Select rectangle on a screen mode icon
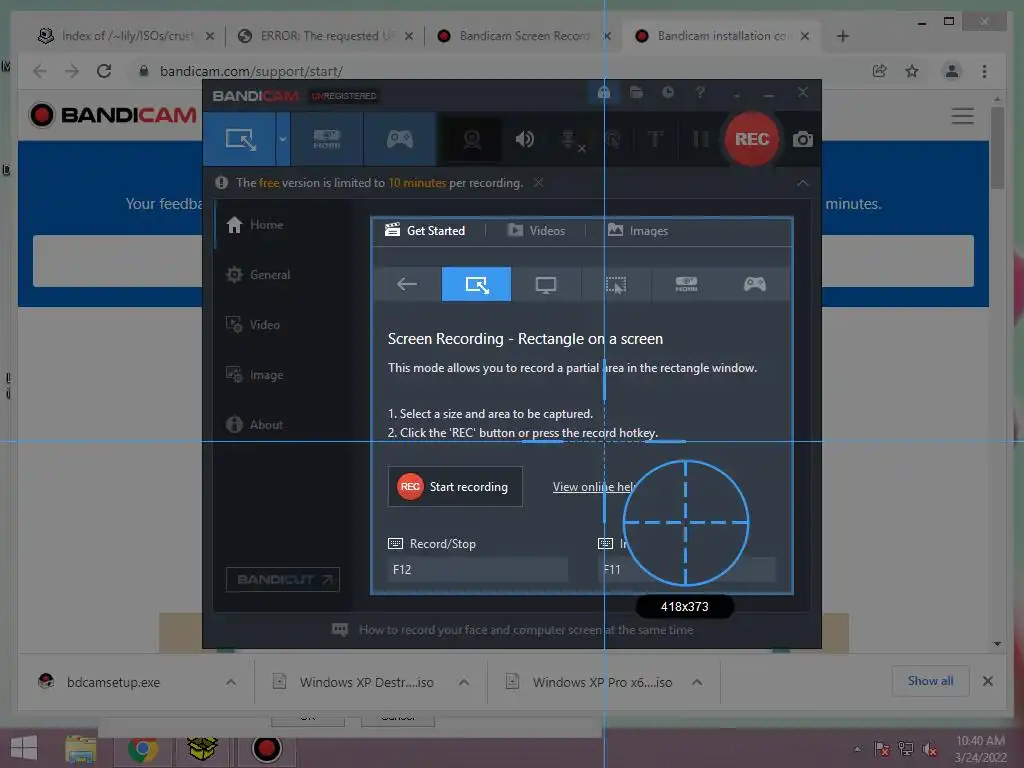1024x768 pixels. coord(477,284)
